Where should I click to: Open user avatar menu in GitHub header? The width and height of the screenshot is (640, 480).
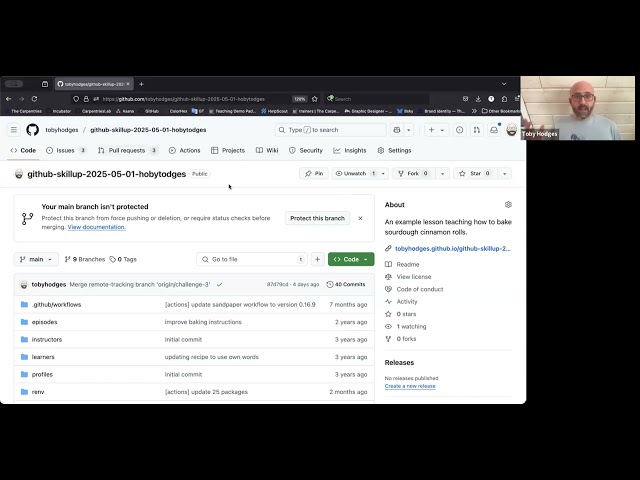(x=511, y=130)
